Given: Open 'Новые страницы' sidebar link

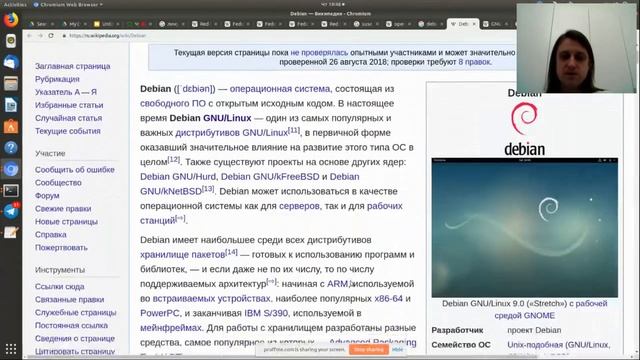Looking at the screenshot, I should pyautogui.click(x=66, y=222).
